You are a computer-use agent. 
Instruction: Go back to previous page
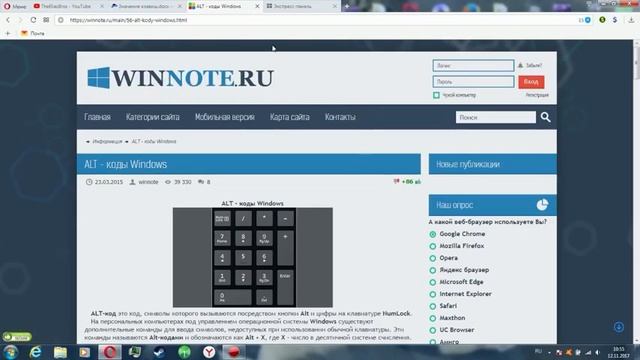click(8, 20)
